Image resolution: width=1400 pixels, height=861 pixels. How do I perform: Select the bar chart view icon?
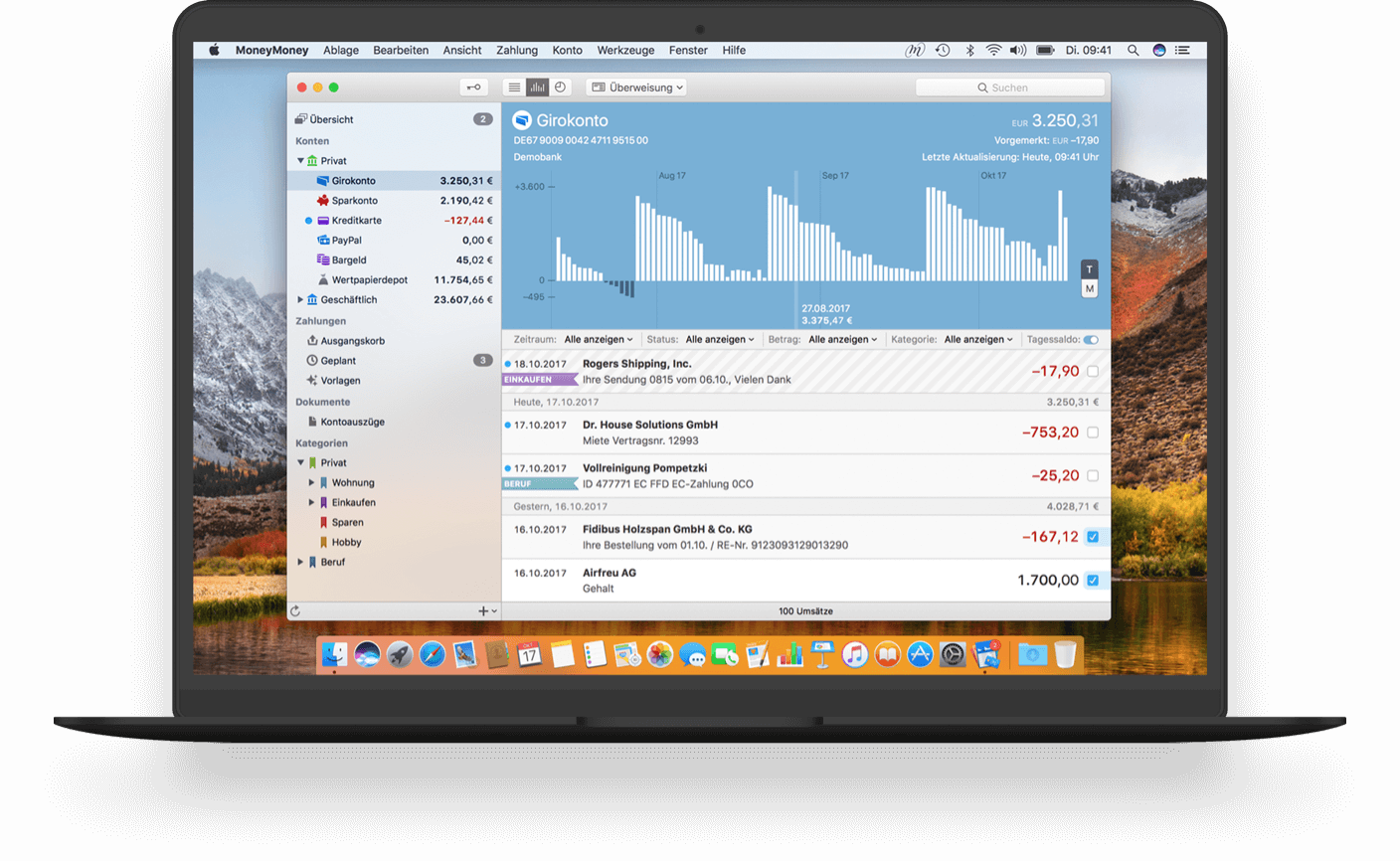point(537,87)
